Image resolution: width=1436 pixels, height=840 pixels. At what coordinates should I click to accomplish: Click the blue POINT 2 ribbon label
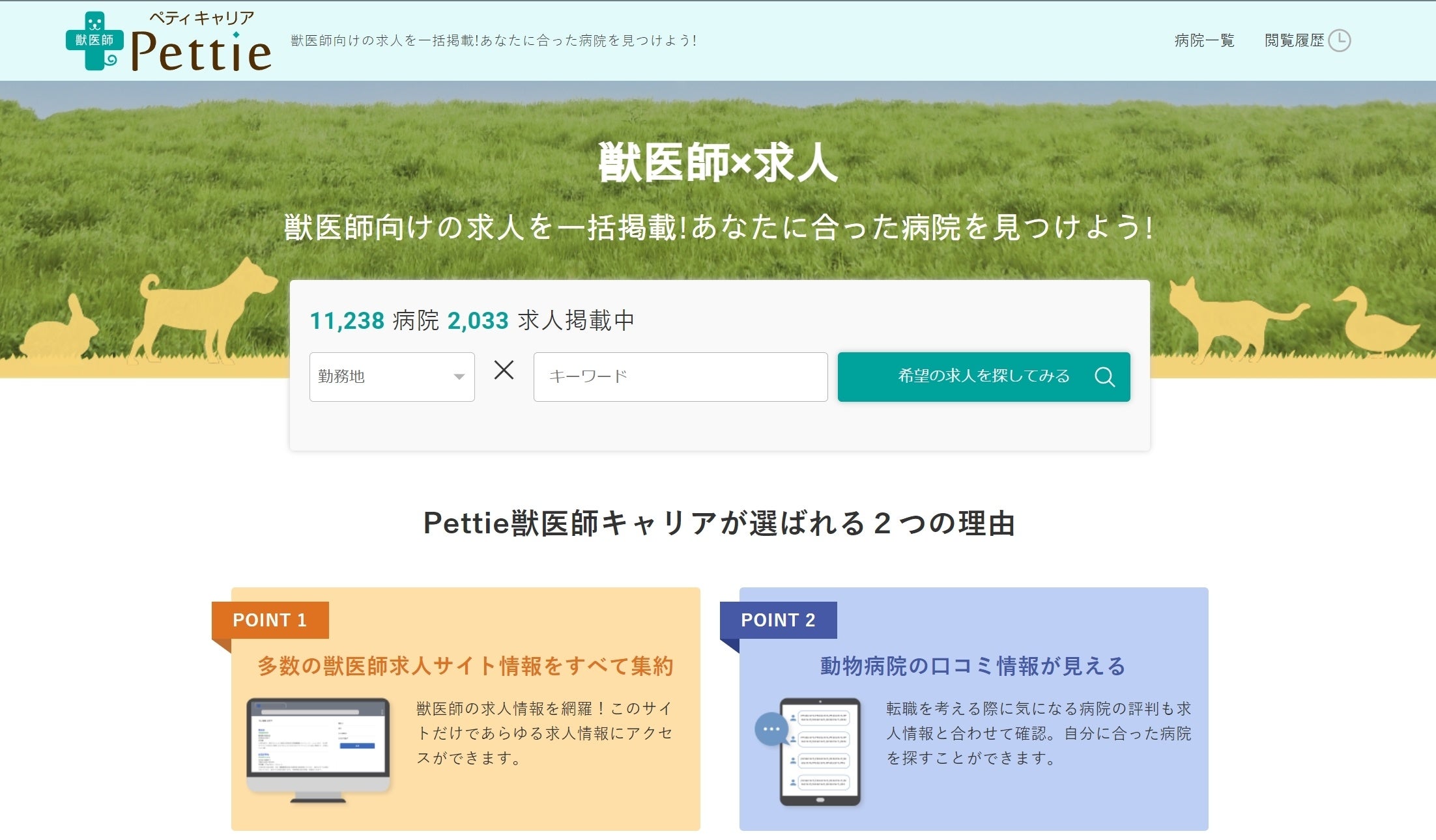click(x=778, y=620)
